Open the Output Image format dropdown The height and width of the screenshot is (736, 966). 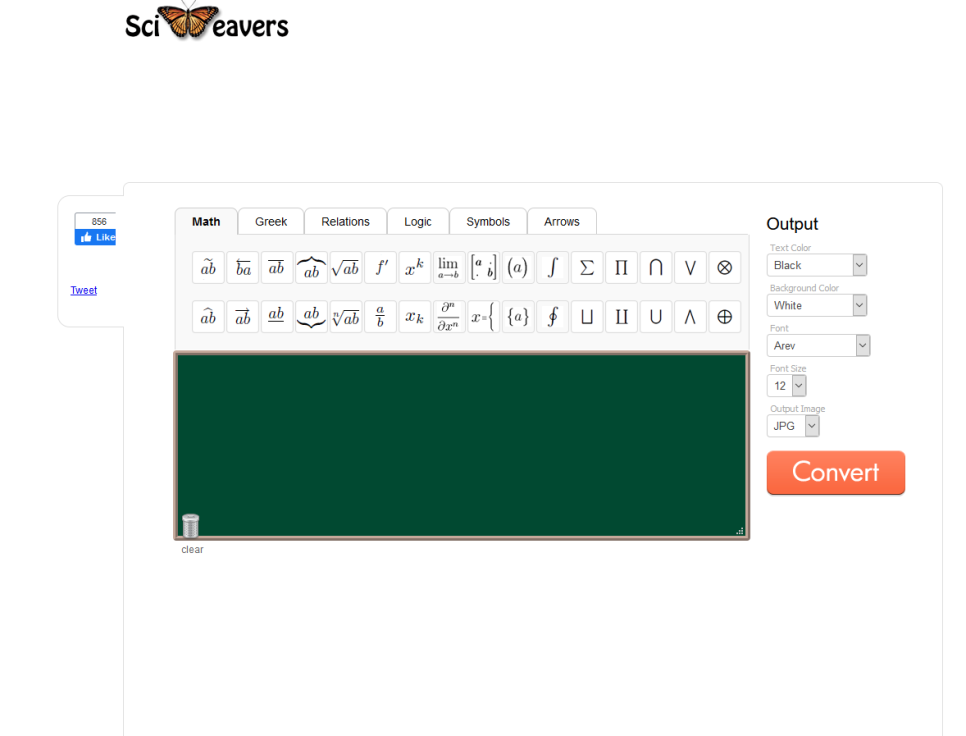coord(793,426)
